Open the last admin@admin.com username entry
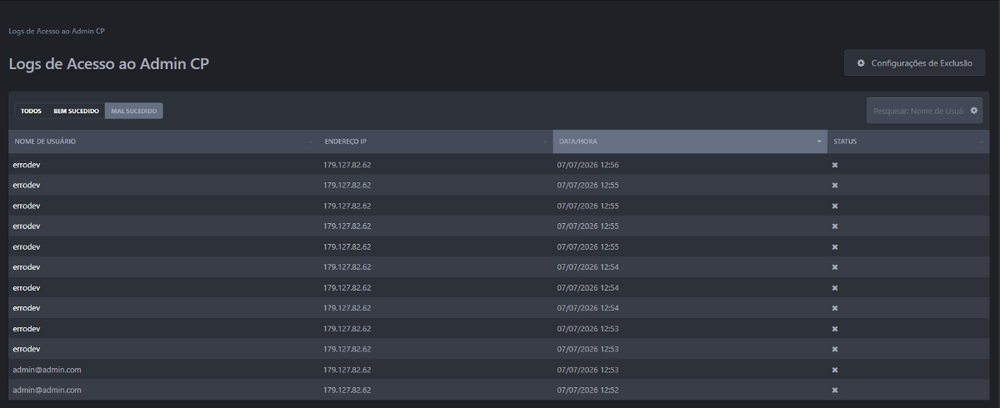The height and width of the screenshot is (408, 1000). click(47, 390)
